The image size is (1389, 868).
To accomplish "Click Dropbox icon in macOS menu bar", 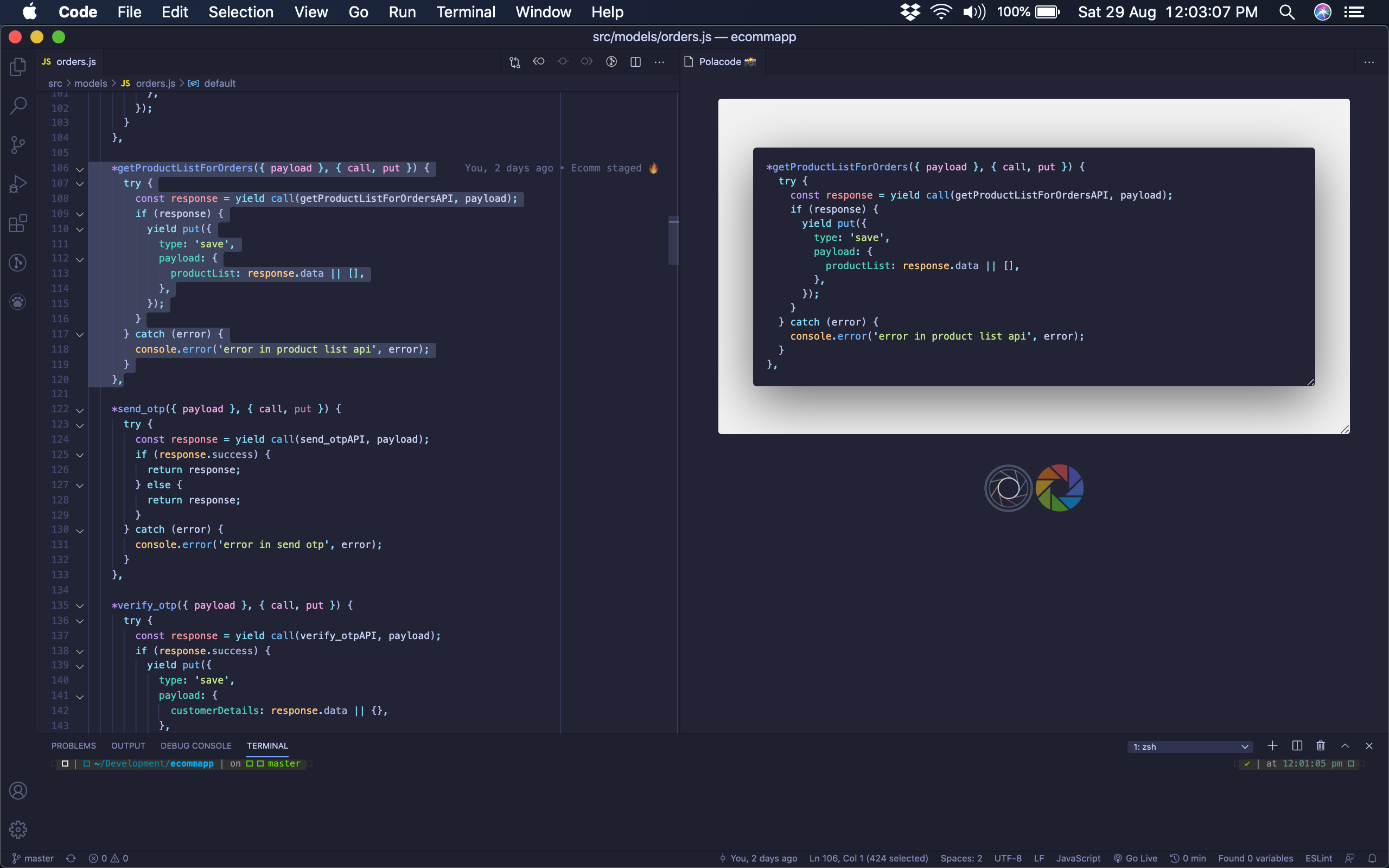I will (910, 12).
